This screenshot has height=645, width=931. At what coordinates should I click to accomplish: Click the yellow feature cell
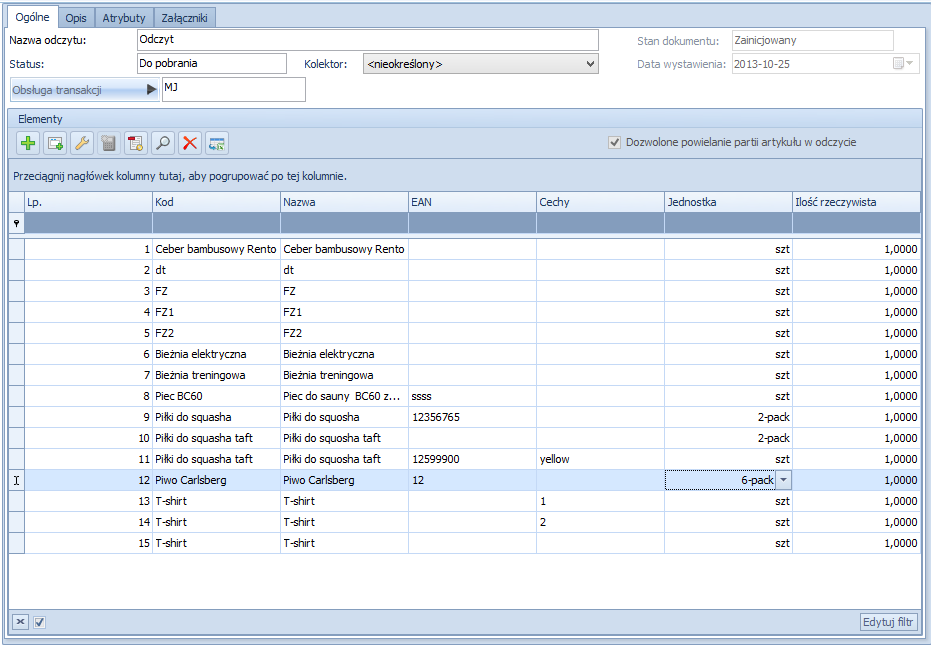point(600,459)
